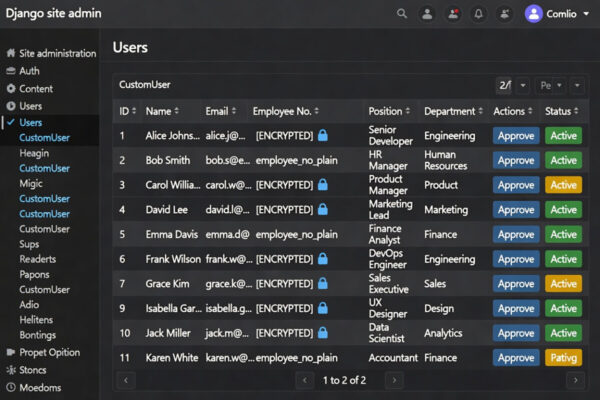Click the Site administration home icon

(x=11, y=53)
